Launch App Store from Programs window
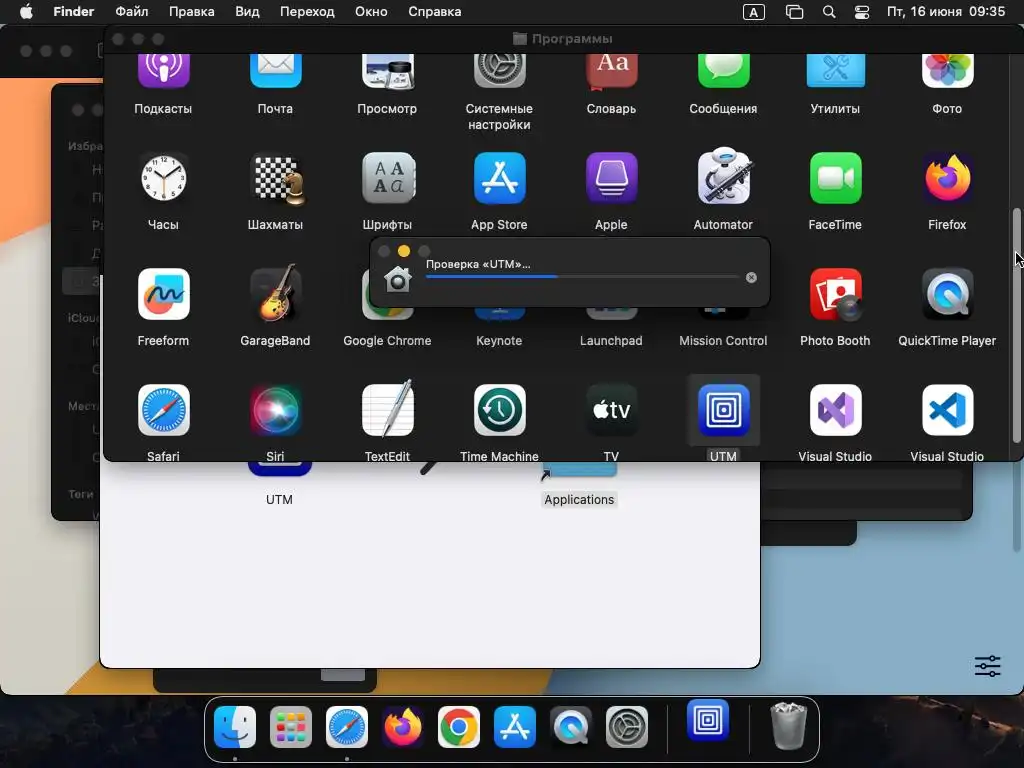The width and height of the screenshot is (1024, 768). pyautogui.click(x=500, y=178)
